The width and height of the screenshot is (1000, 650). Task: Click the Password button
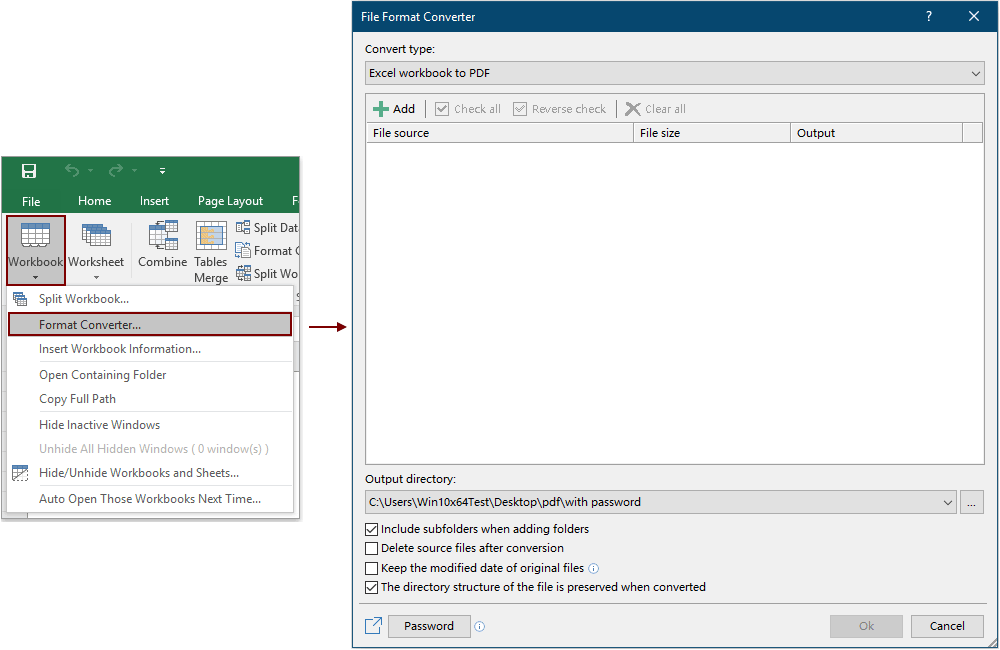[x=429, y=626]
